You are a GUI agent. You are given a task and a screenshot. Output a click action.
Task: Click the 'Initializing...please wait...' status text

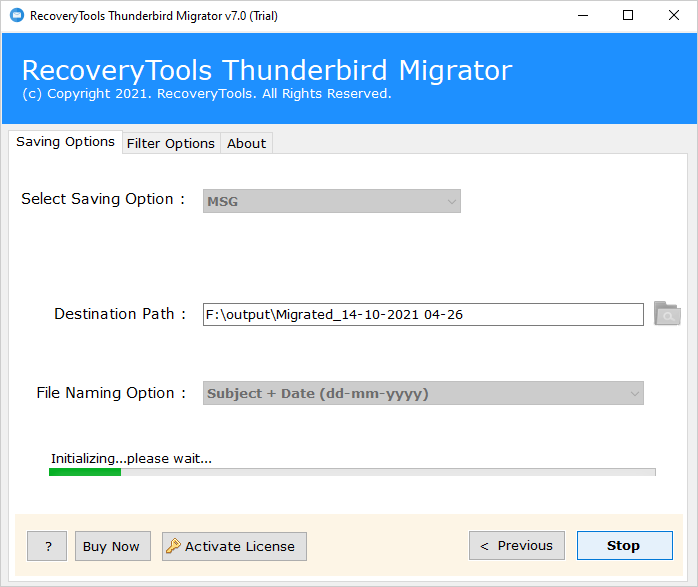[131, 458]
